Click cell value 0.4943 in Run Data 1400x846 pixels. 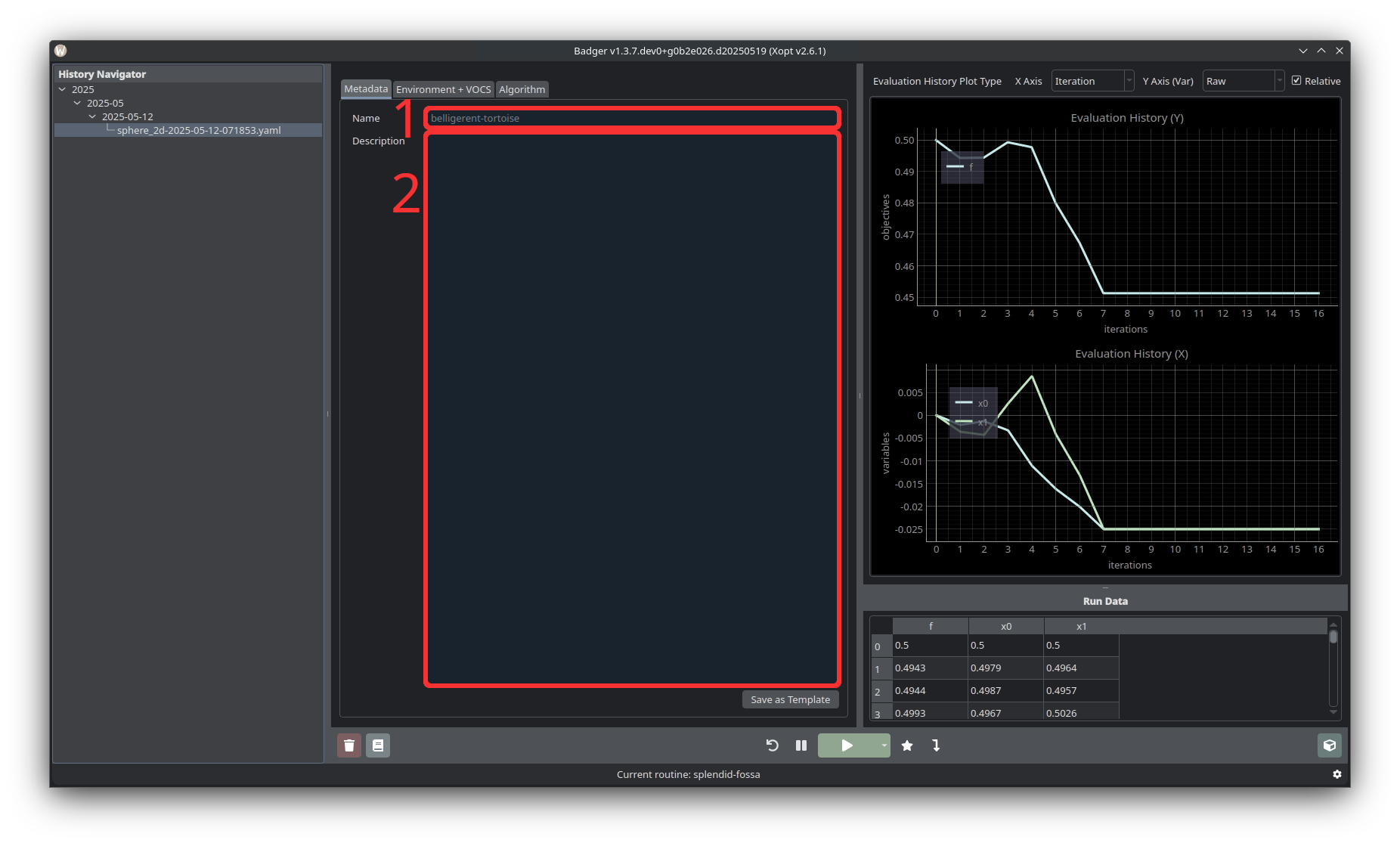931,668
